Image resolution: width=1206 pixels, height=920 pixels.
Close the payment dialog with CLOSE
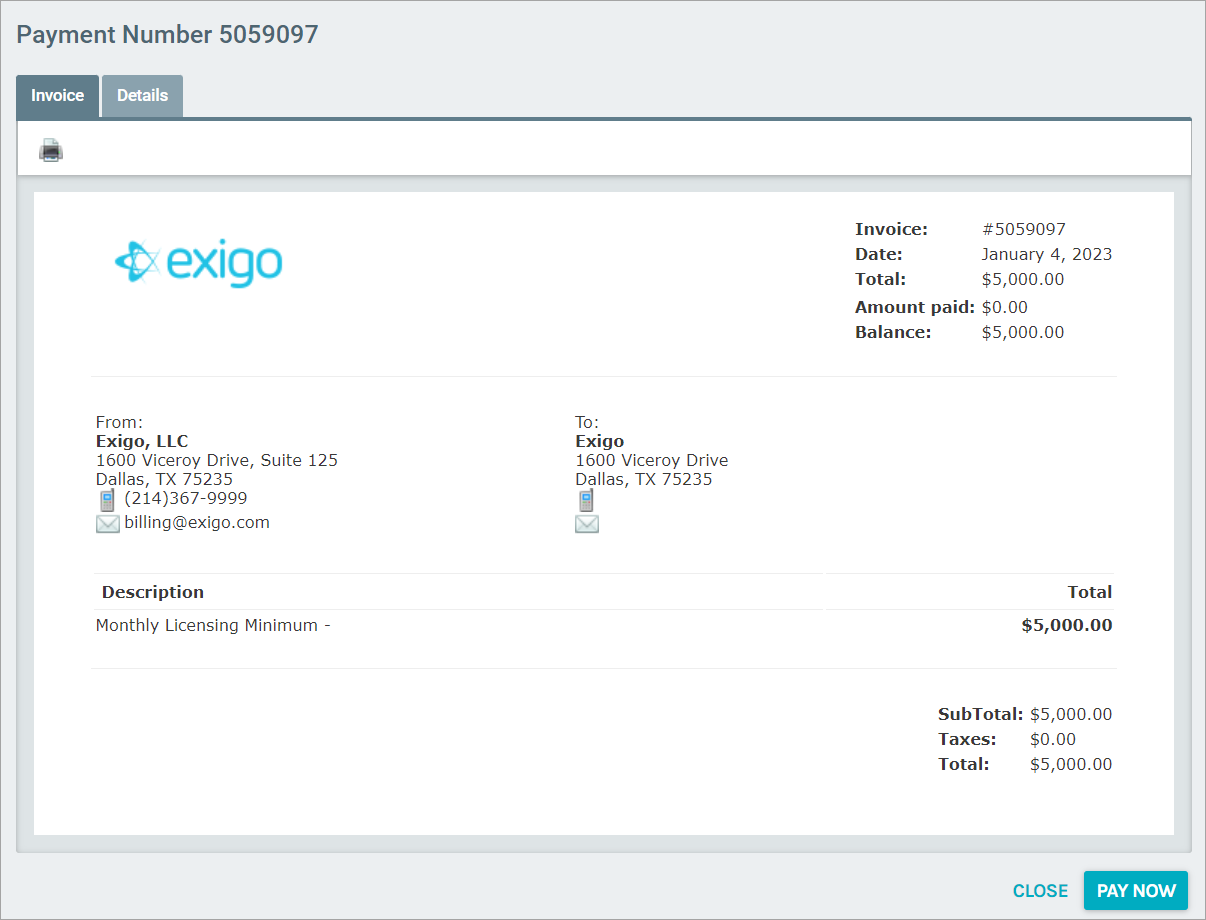coord(1040,891)
